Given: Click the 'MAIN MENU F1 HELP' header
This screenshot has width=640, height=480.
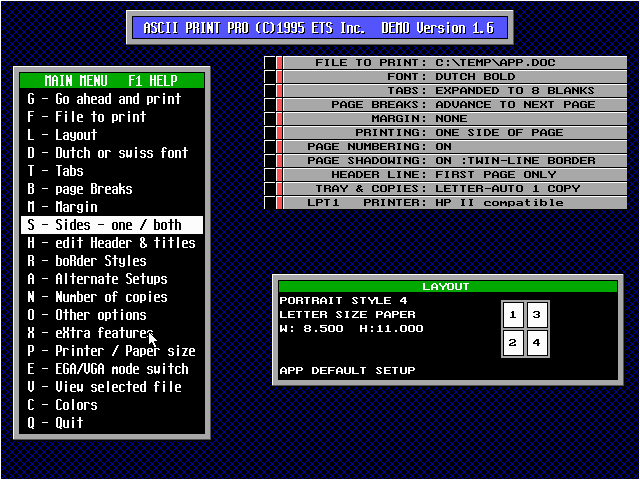Looking at the screenshot, I should coord(112,80).
